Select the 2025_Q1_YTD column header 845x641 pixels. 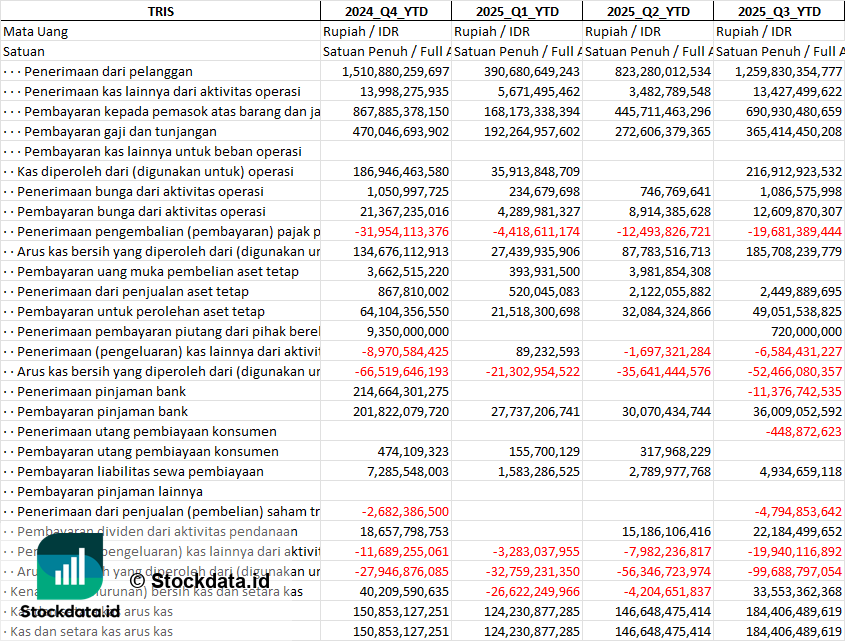coord(517,11)
